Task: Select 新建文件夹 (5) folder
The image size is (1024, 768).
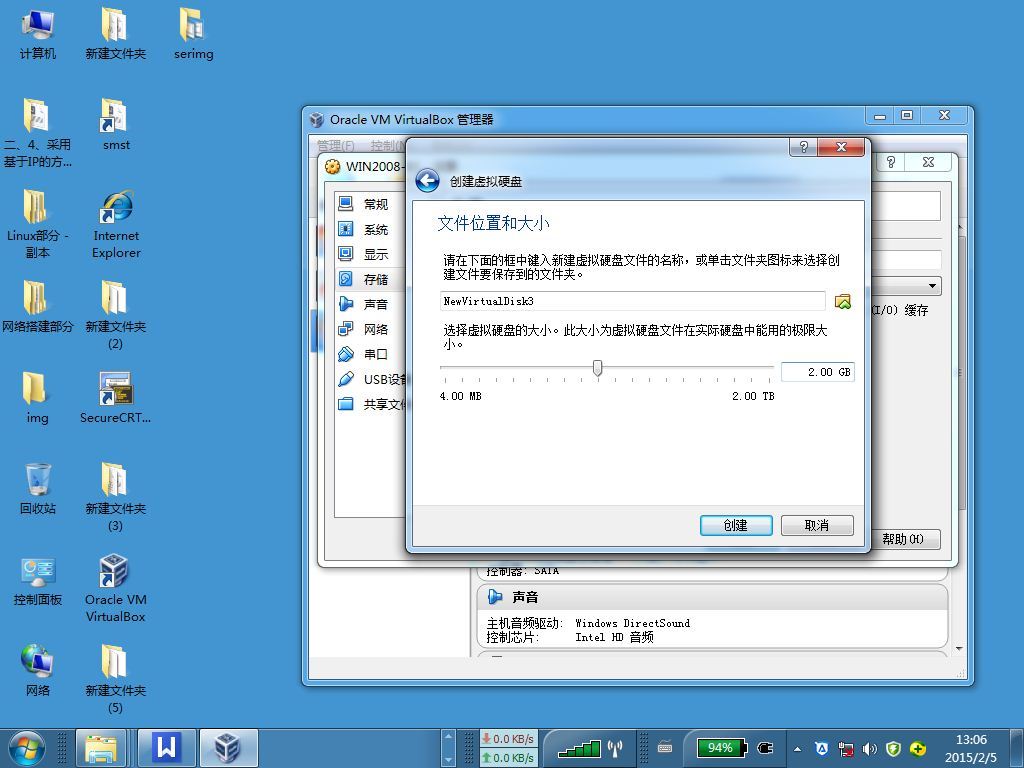Action: pos(116,679)
